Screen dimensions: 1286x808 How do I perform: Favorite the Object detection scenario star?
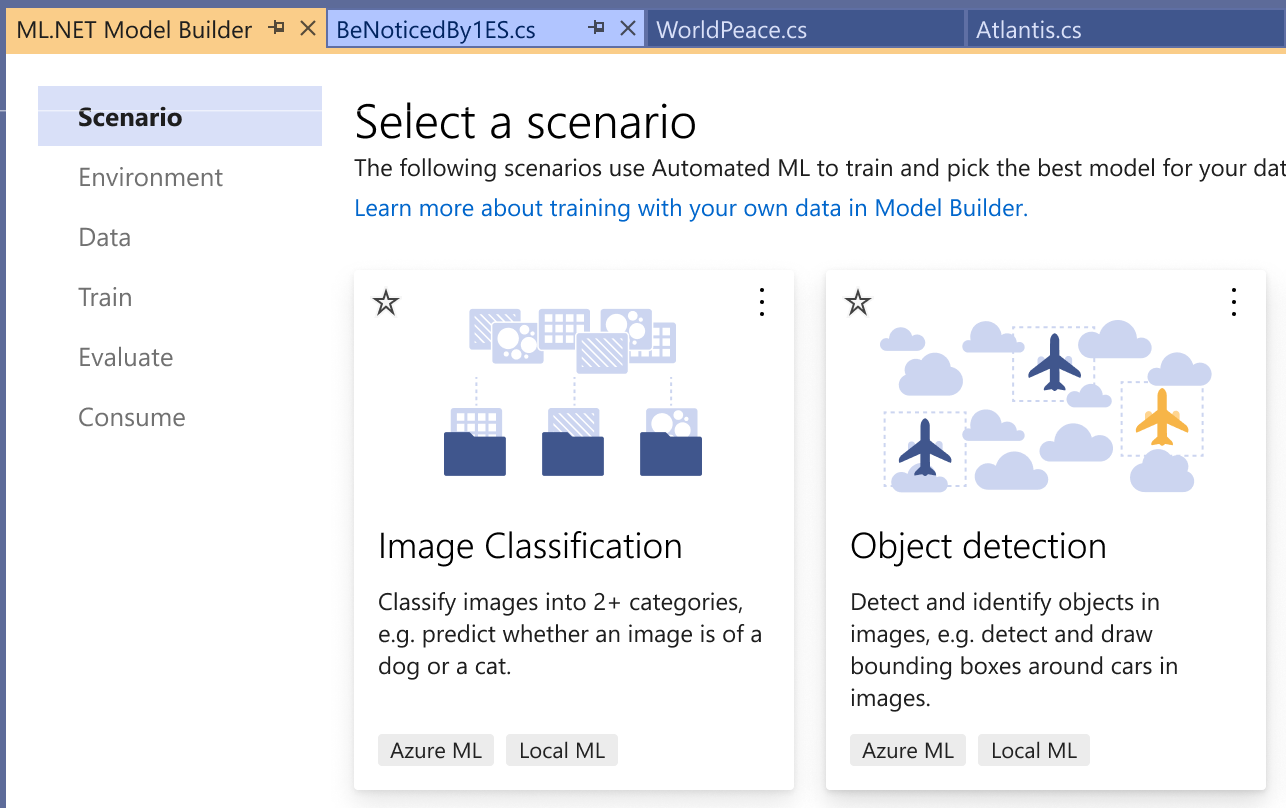858,303
